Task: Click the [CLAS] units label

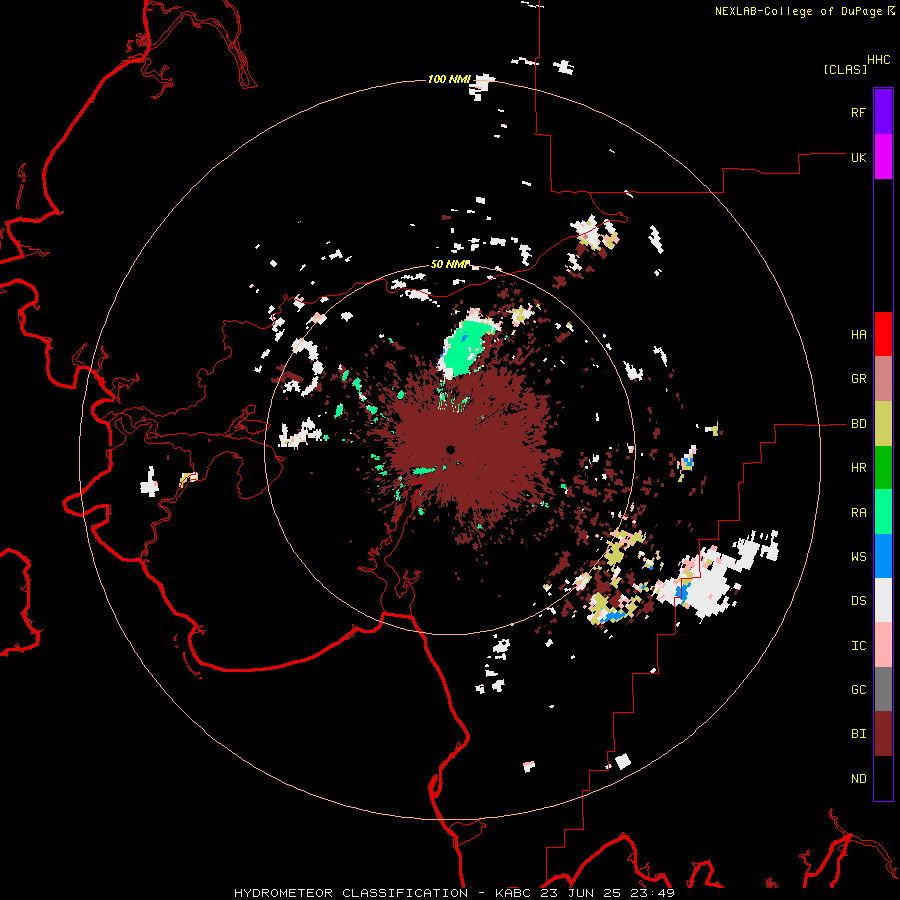Action: point(845,69)
